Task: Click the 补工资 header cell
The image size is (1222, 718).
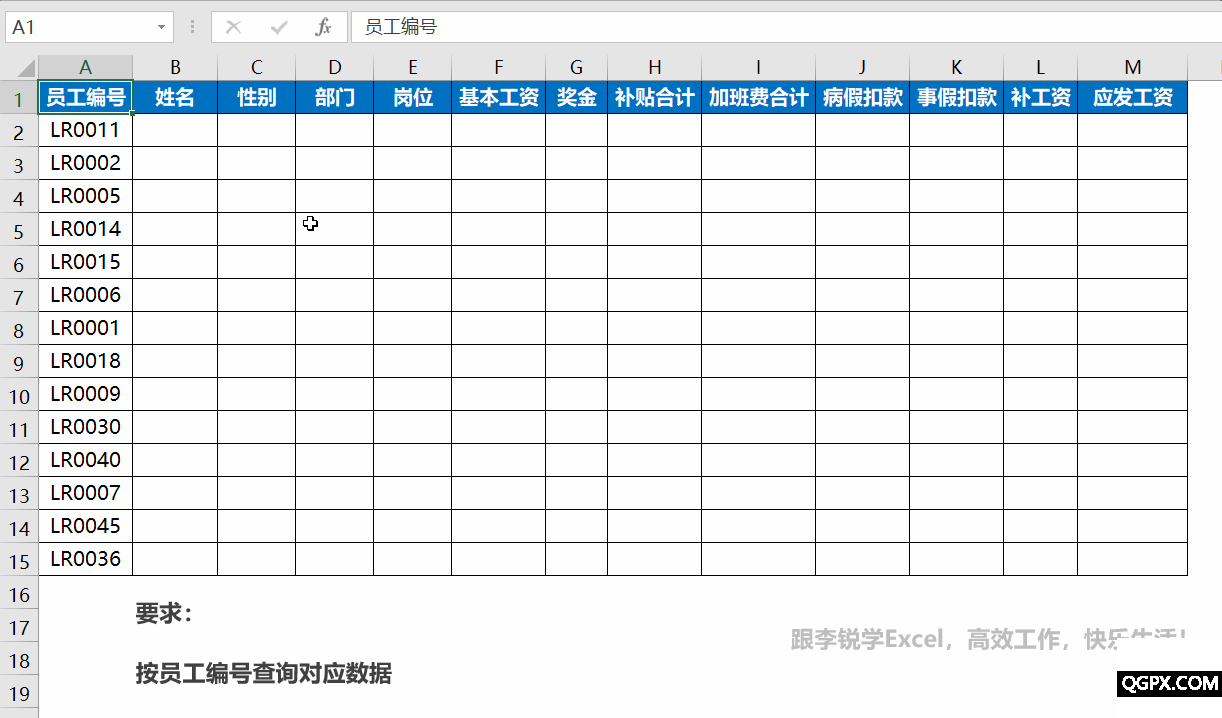Action: (x=1041, y=97)
